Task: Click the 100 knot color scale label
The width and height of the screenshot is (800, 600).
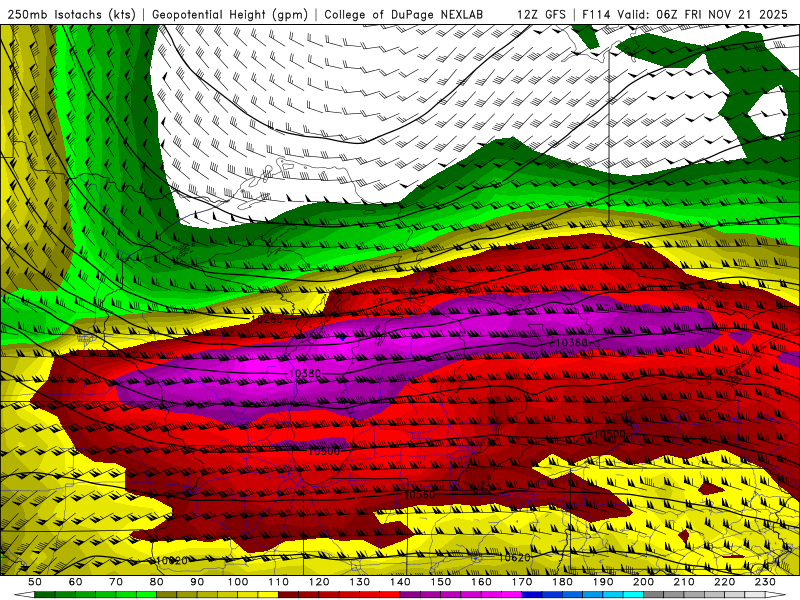Action: point(238,582)
